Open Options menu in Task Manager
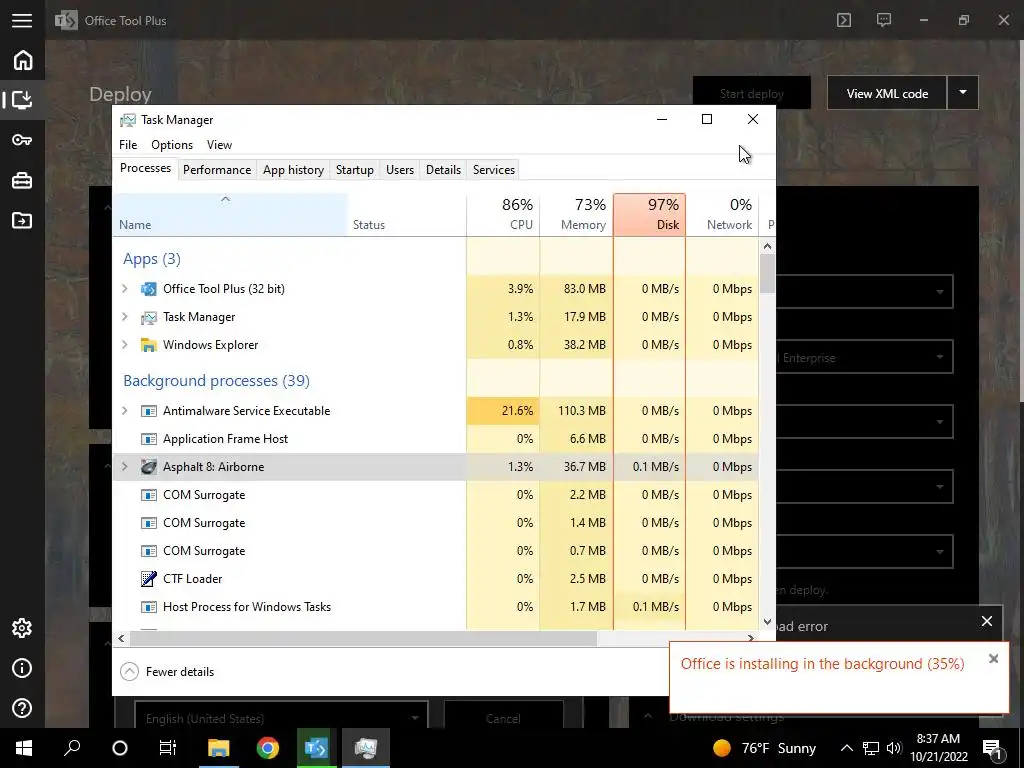Screen dimensions: 1024x768 pyautogui.click(x=172, y=145)
